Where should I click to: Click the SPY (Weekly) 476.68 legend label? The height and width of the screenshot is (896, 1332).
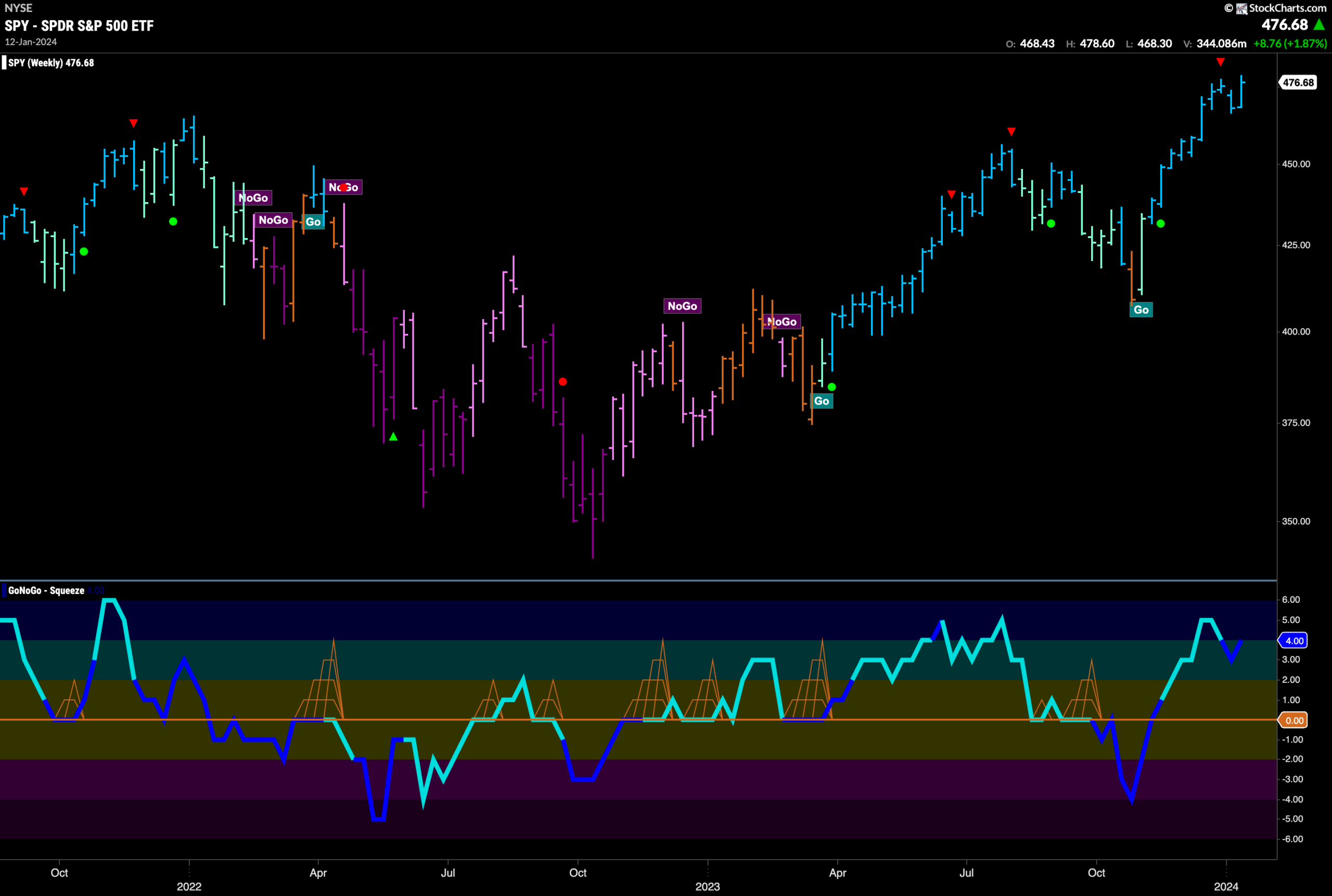50,63
